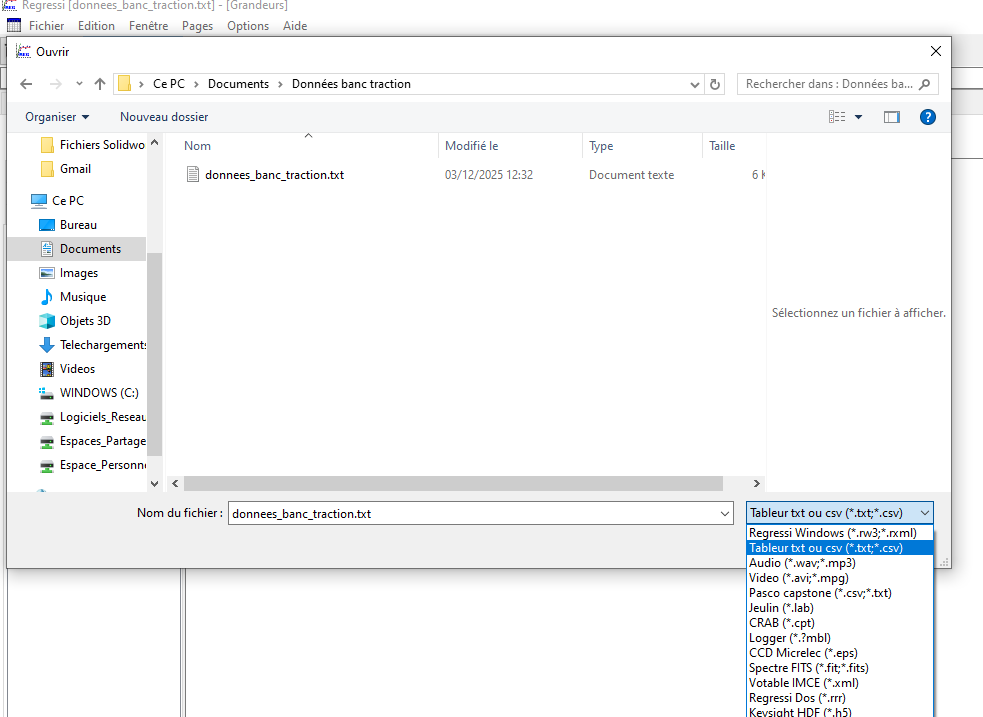The height and width of the screenshot is (717, 983).
Task: Select the donnees_banc_traction.txt file
Action: (274, 175)
